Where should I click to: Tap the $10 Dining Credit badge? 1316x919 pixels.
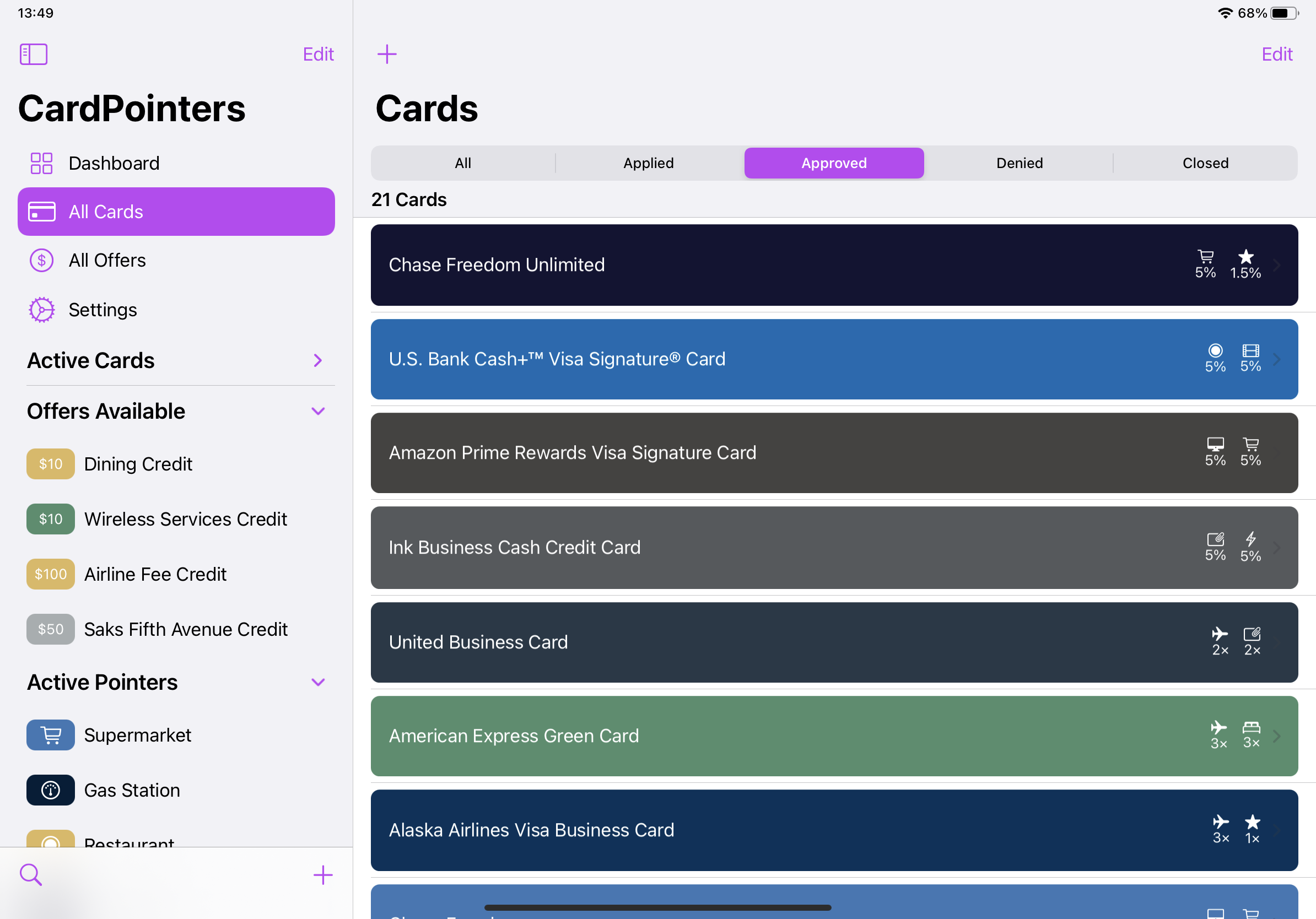[51, 463]
